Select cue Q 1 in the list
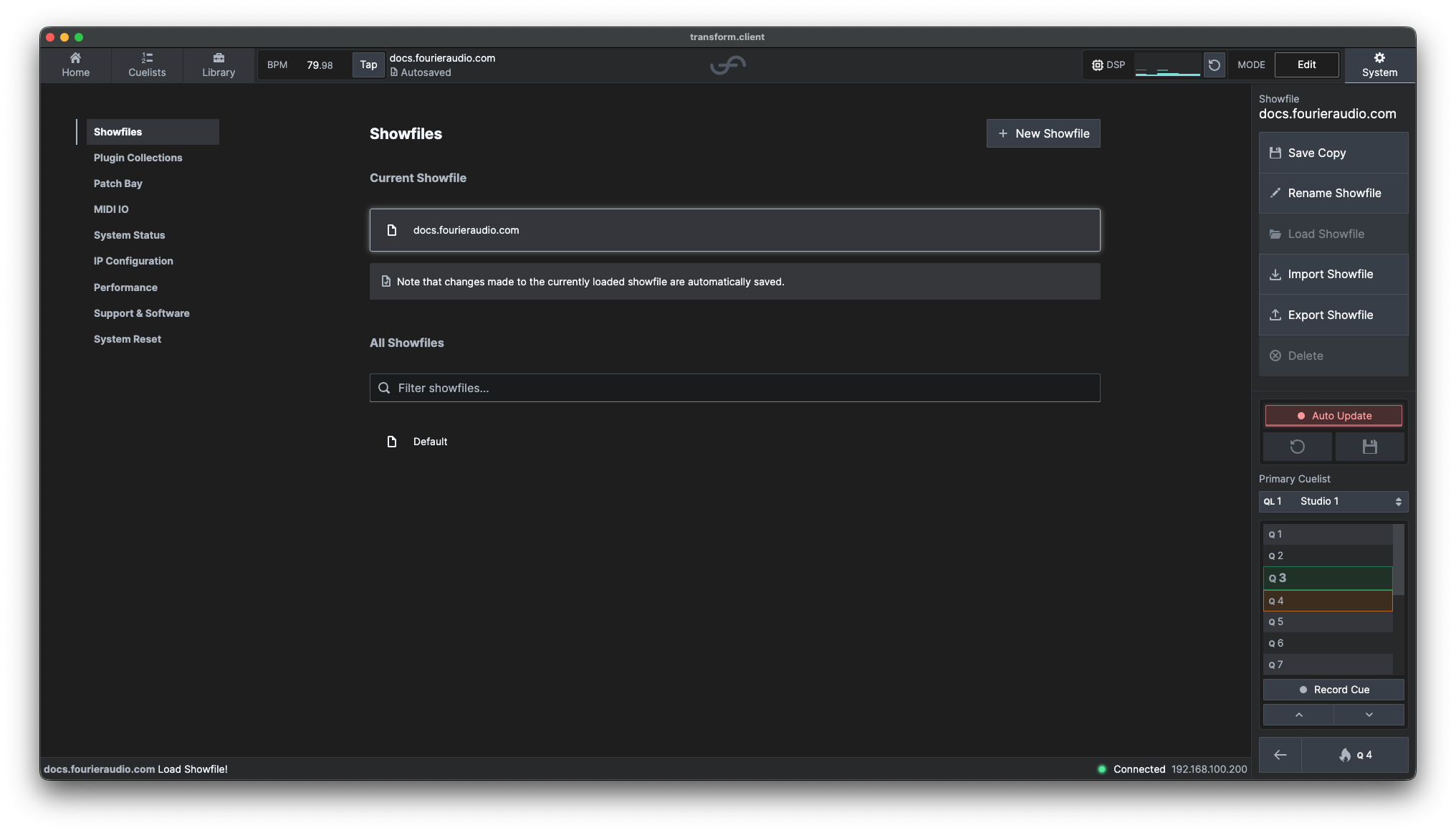The width and height of the screenshot is (1456, 833). (1328, 534)
